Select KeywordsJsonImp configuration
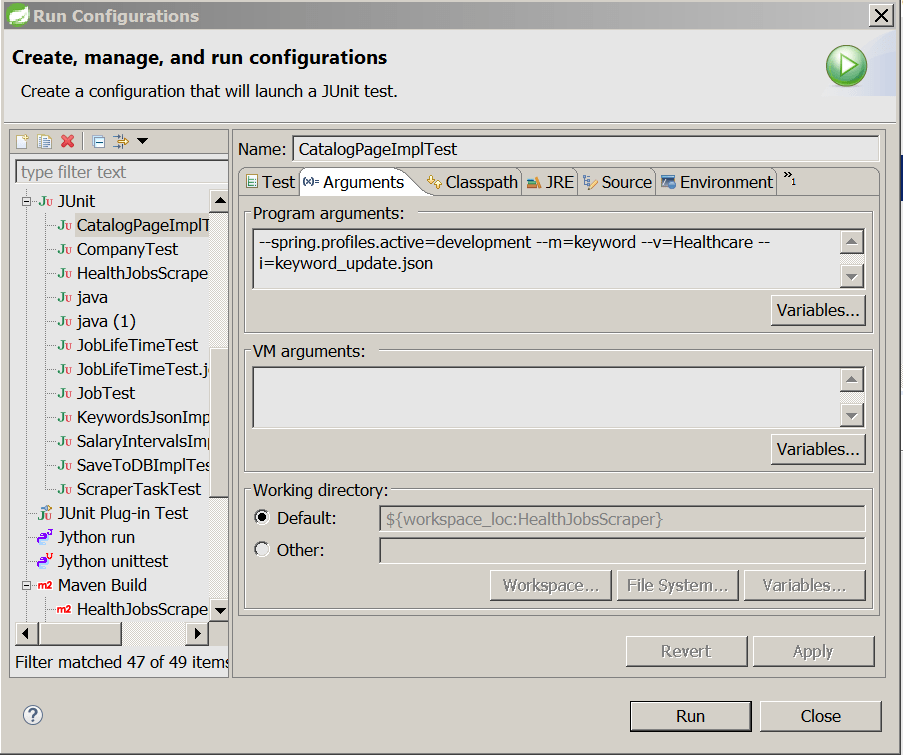This screenshot has height=755, width=903. point(142,418)
